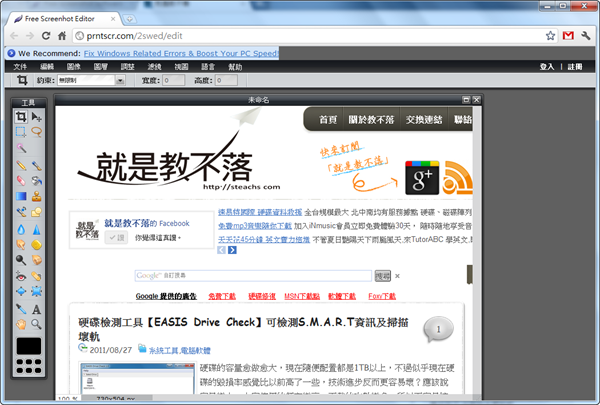The width and height of the screenshot is (600, 405).
Task: Open the Fix Windows Related Errors ad link
Action: (x=181, y=53)
